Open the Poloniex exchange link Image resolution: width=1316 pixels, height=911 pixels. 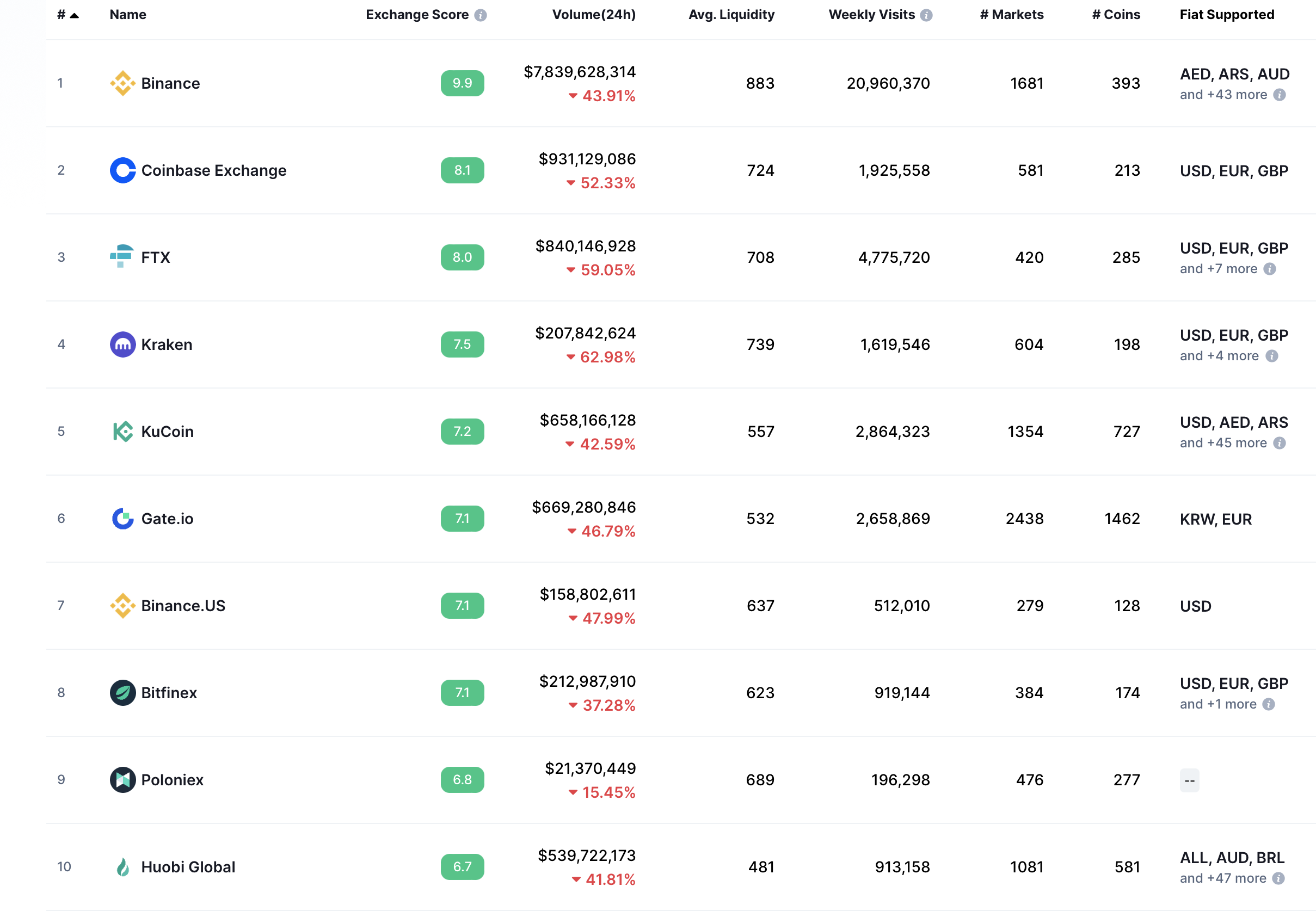173,780
